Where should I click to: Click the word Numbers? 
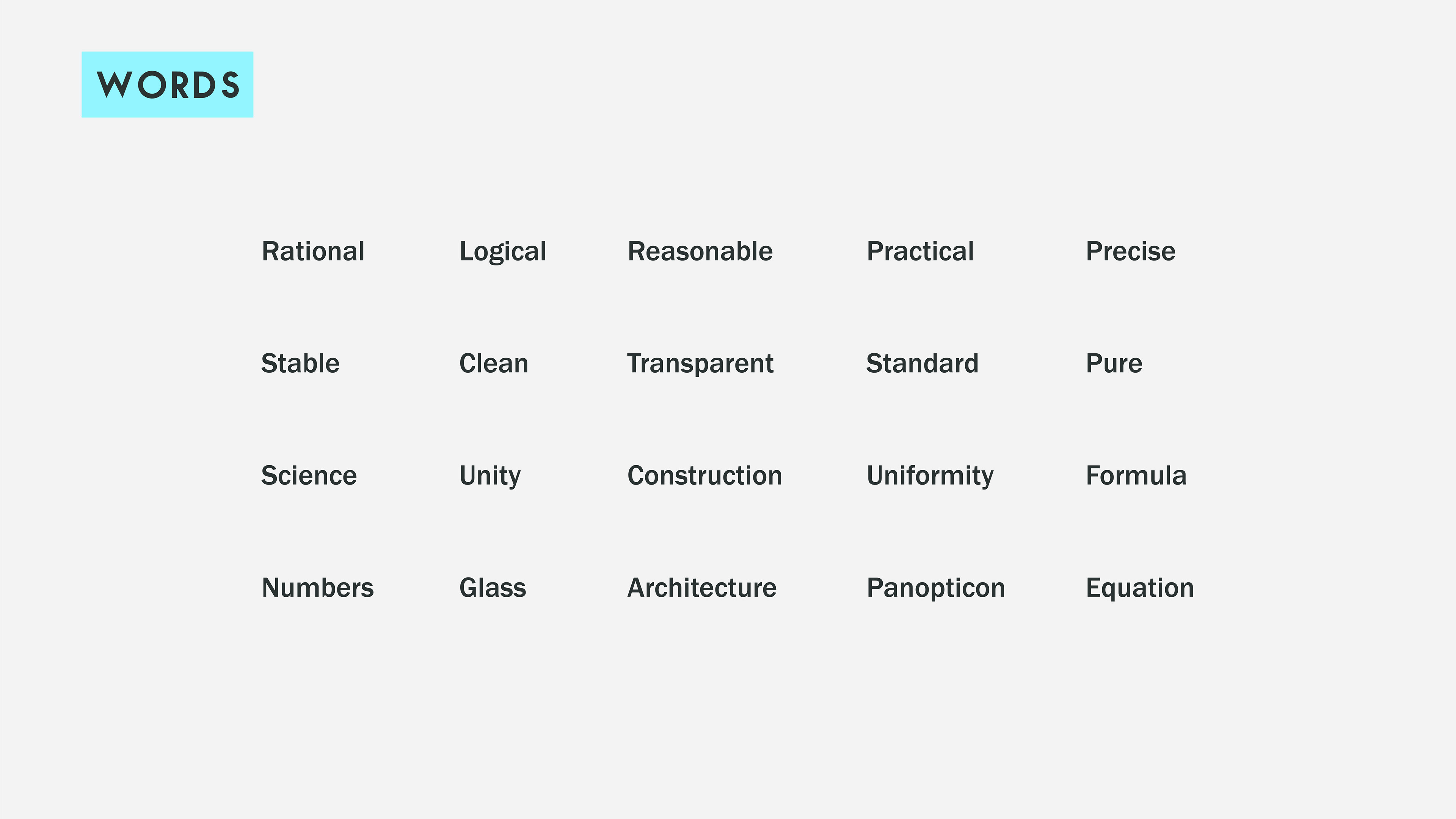(318, 588)
